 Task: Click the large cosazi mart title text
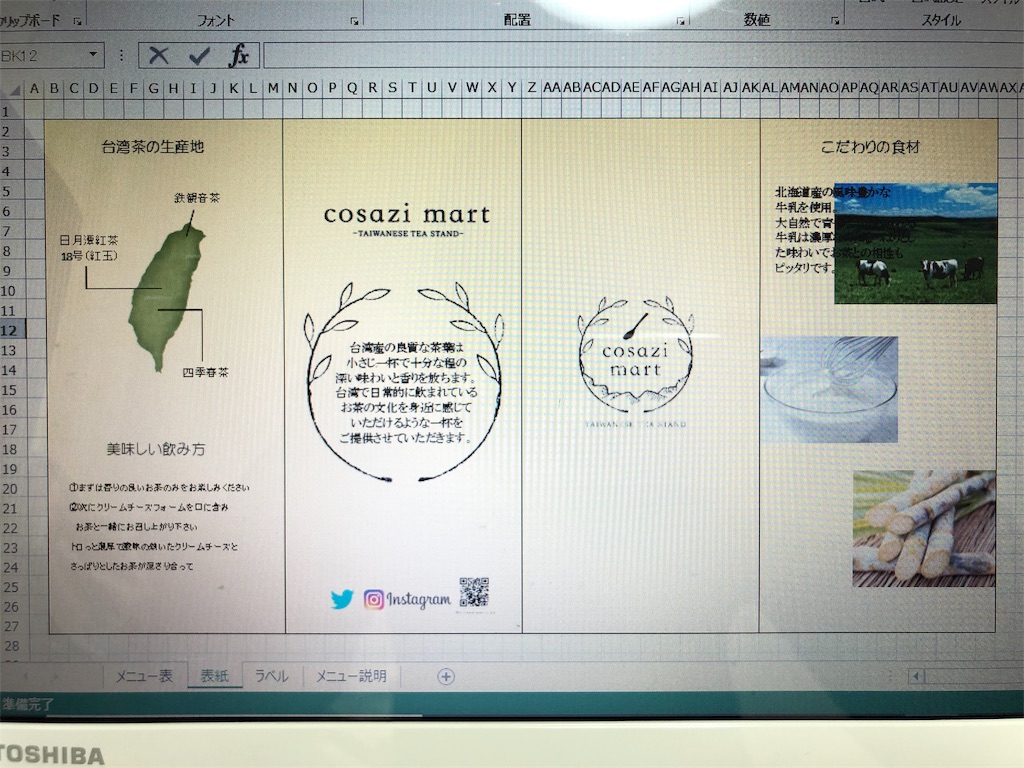(x=407, y=214)
